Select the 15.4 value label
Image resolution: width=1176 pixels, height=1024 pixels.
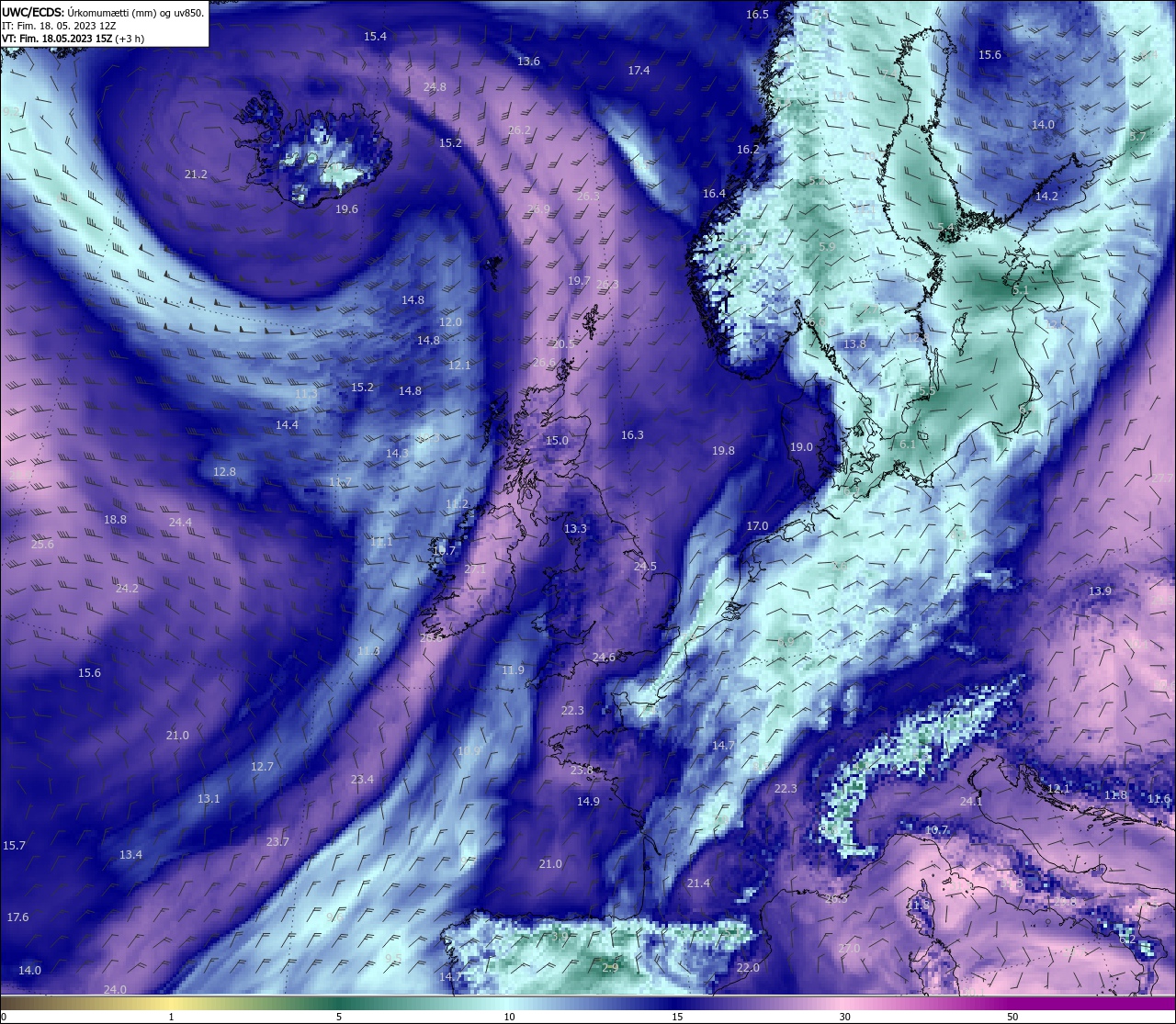coord(375,37)
